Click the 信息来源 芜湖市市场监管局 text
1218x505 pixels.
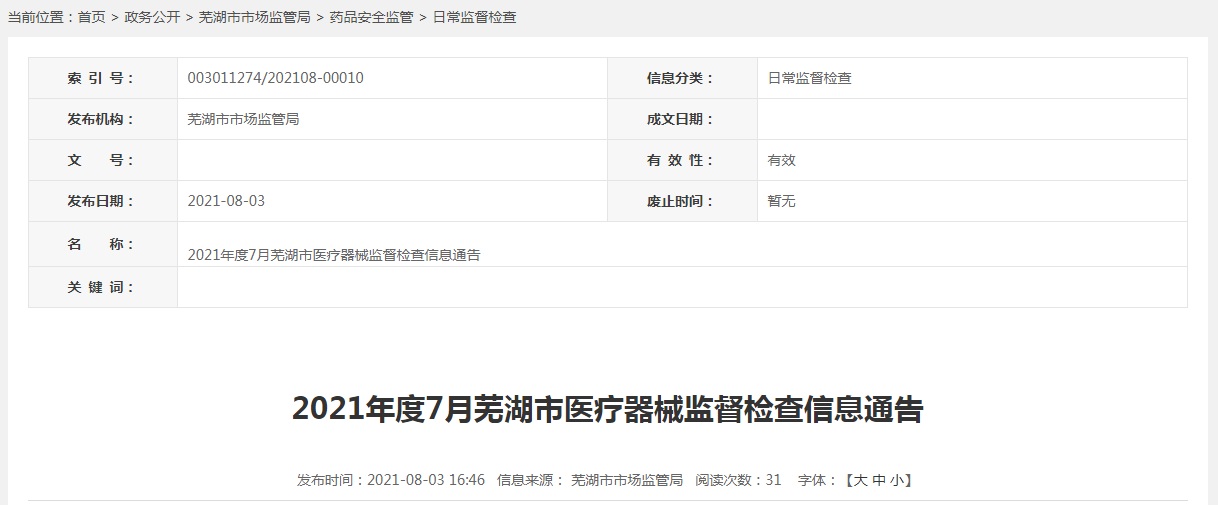(590, 480)
